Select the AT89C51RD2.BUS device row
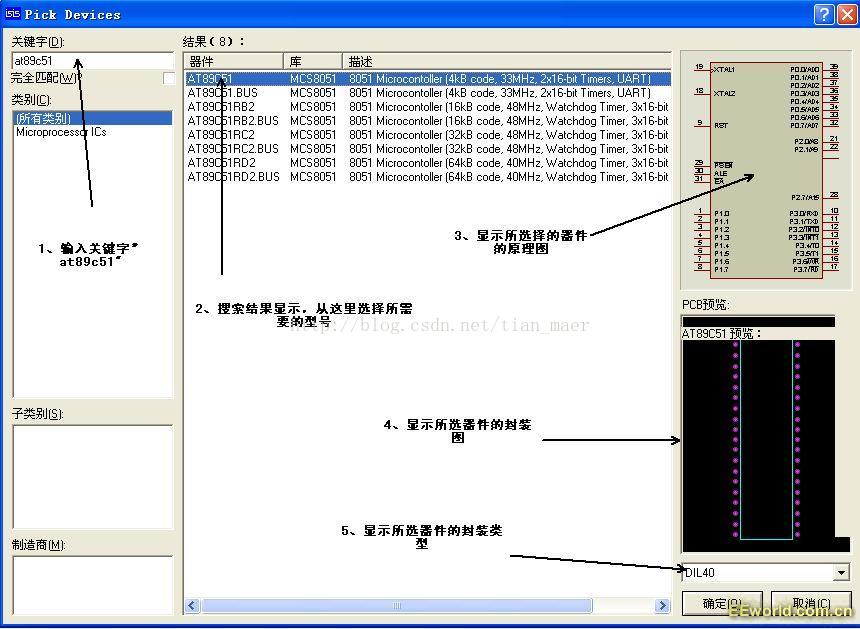This screenshot has height=629, width=860. coord(428,177)
